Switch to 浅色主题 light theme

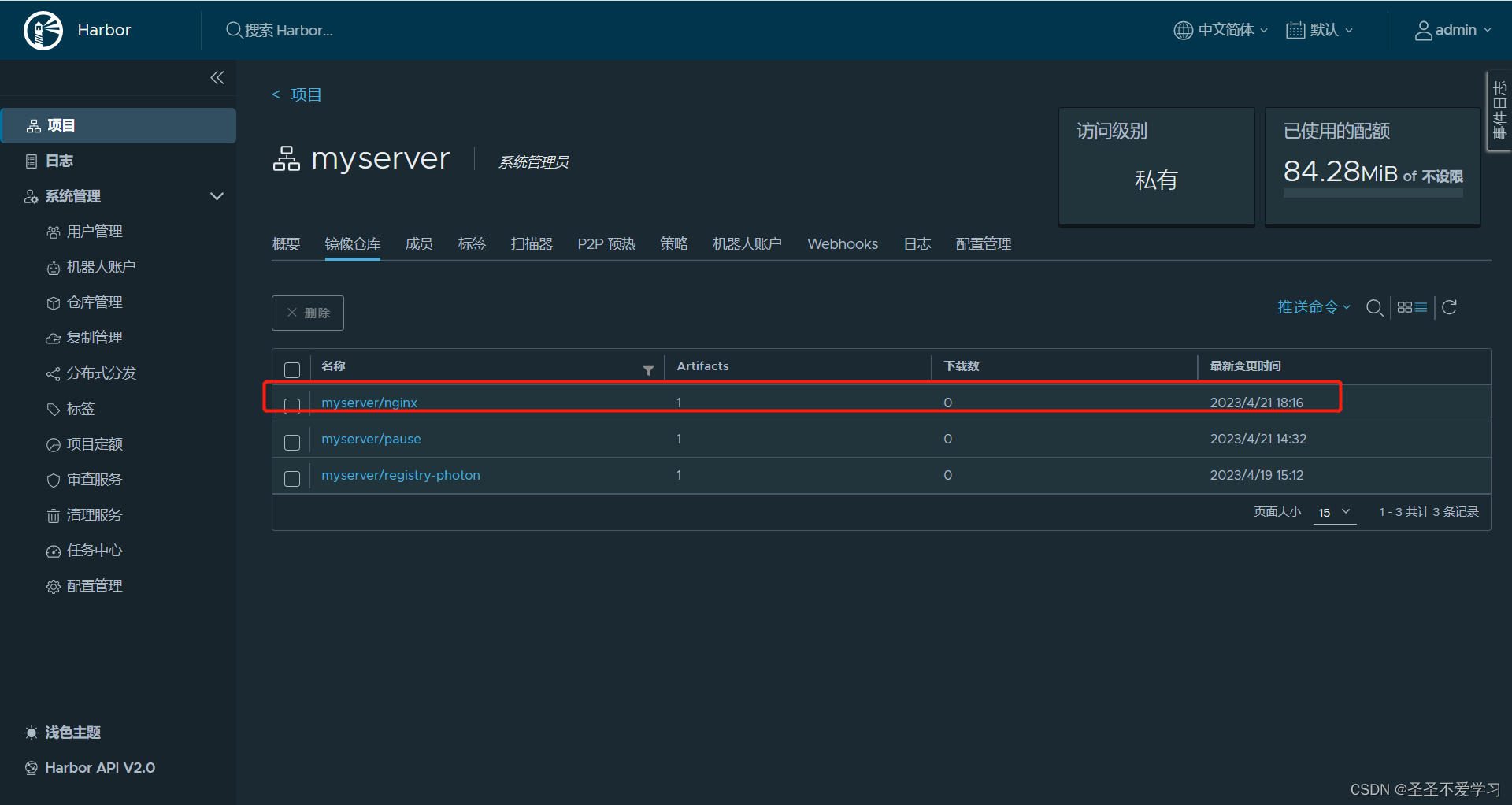point(63,733)
